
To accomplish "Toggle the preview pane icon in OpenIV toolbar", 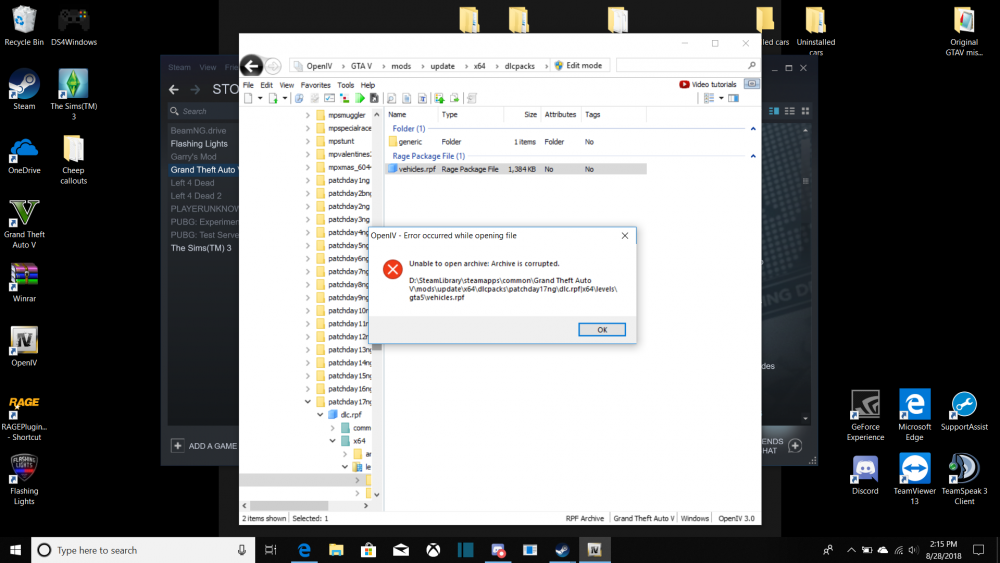I will pyautogui.click(x=733, y=98).
